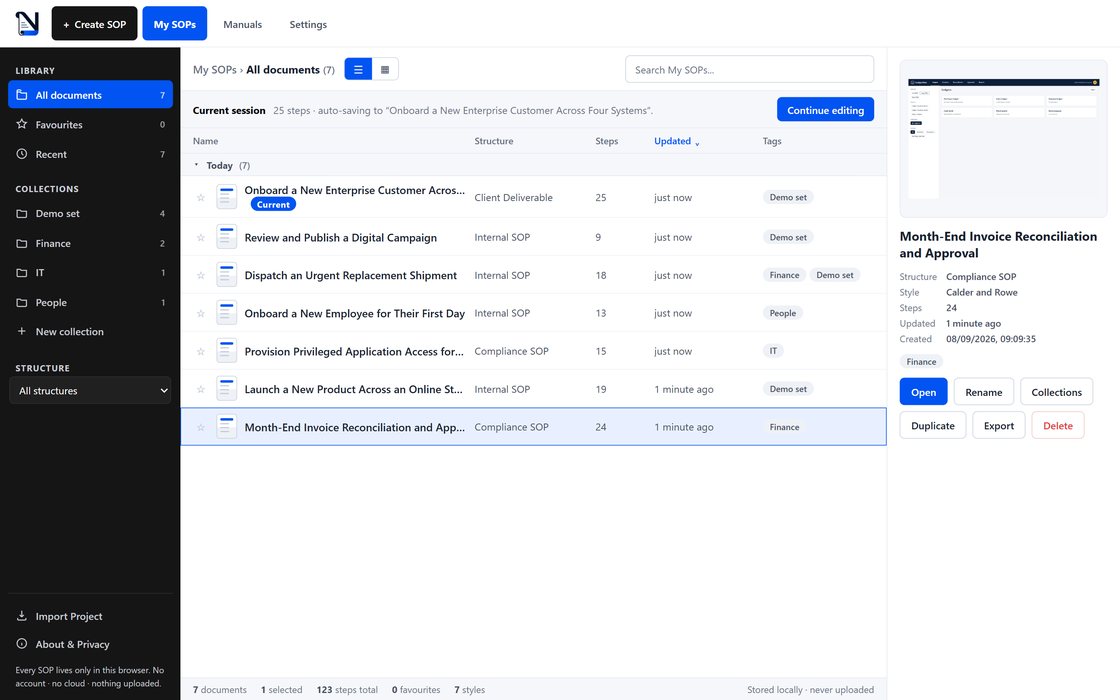1120x700 pixels.
Task: Click the Finance tag in the detail panel
Action: (x=921, y=361)
